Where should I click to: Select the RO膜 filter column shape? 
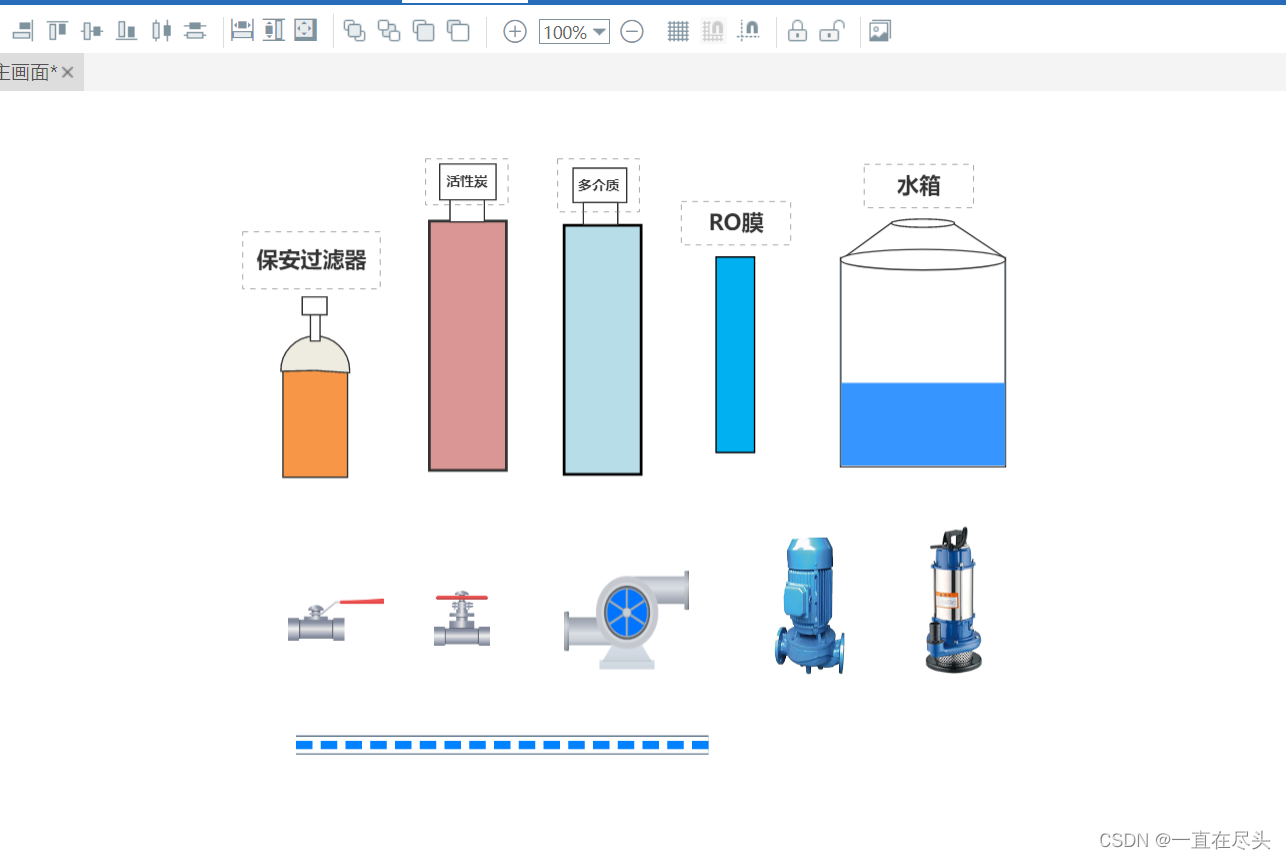[735, 355]
